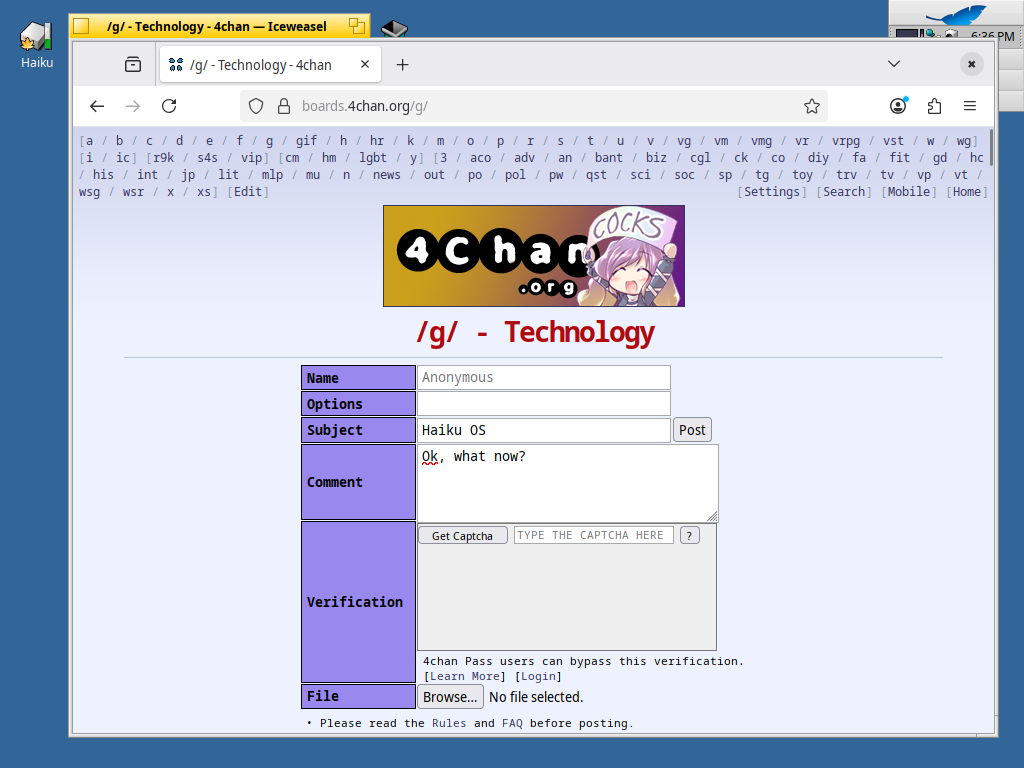Reload the current page

tap(169, 106)
